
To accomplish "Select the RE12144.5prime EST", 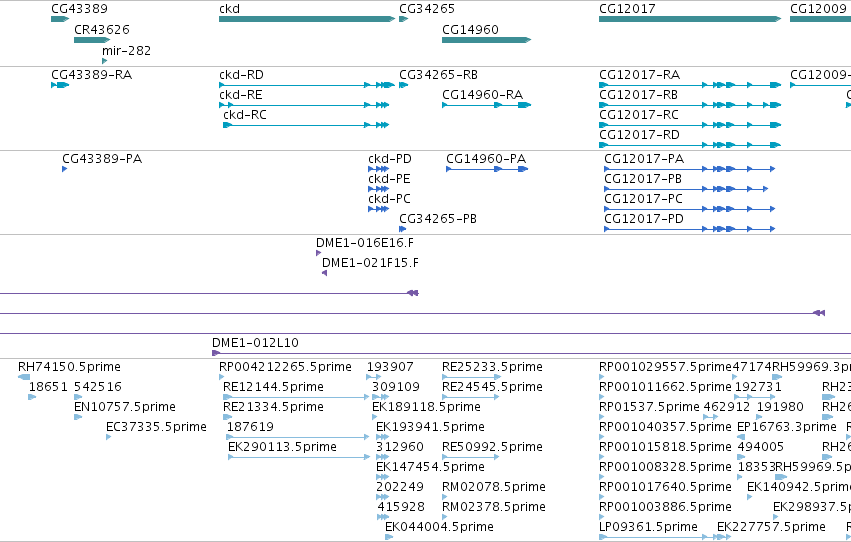I will 296,397.
